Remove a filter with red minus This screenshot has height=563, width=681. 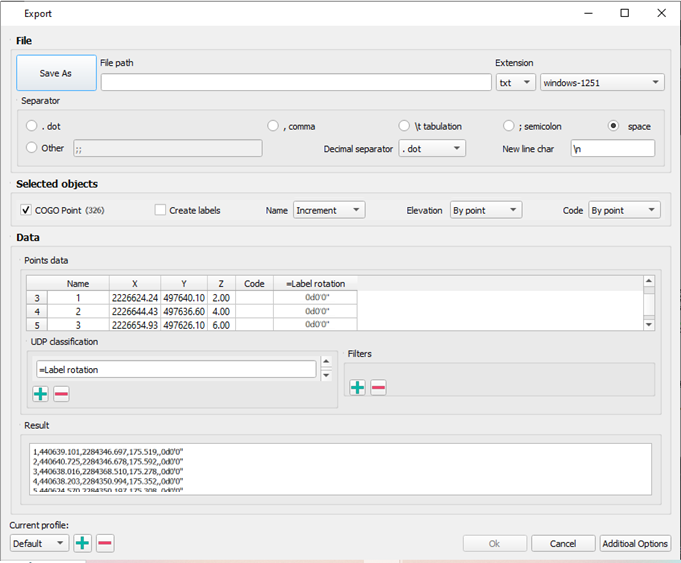378,387
